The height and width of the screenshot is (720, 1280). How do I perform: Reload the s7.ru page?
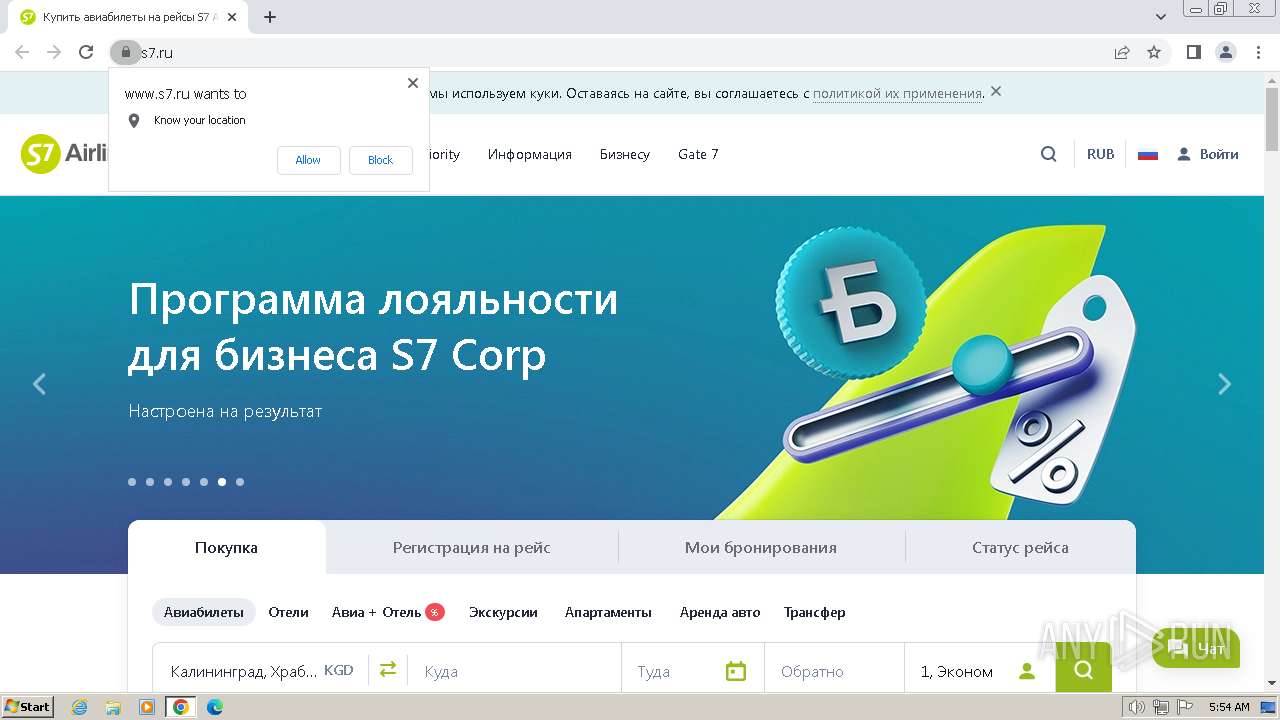(x=86, y=52)
